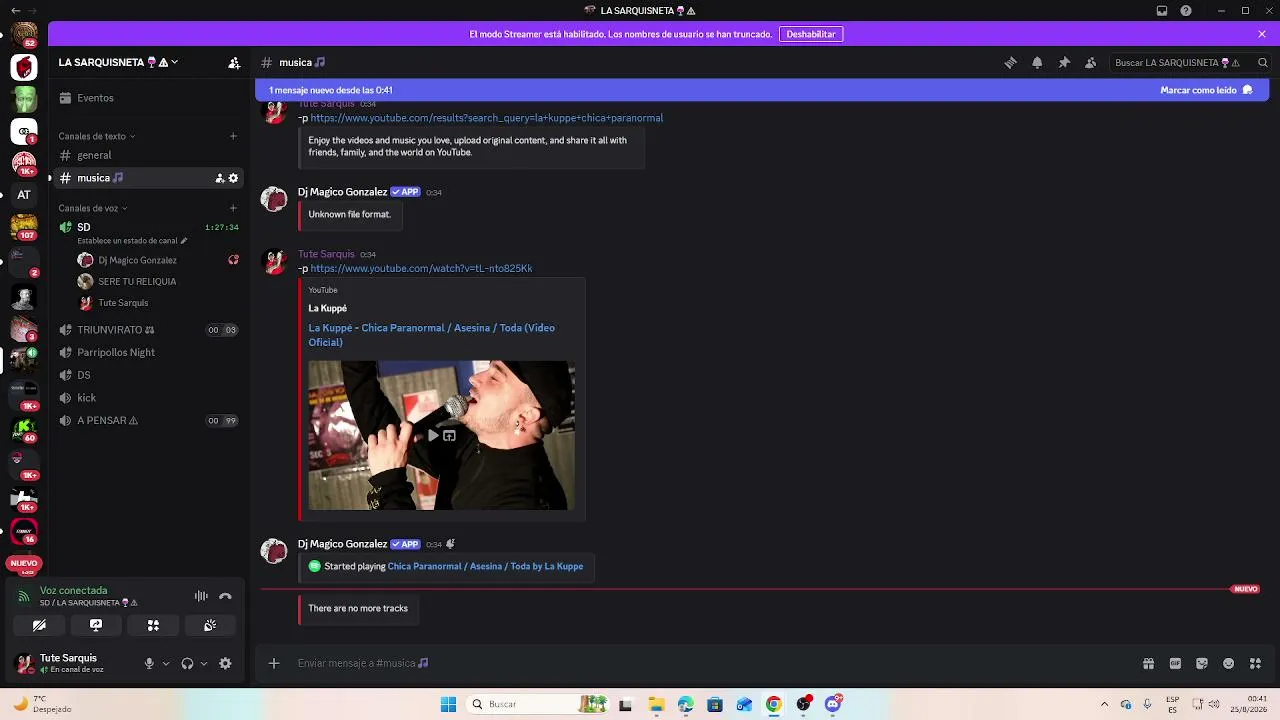The image size is (1280, 720).
Task: Share your screen from the voice panel
Action: (x=96, y=625)
